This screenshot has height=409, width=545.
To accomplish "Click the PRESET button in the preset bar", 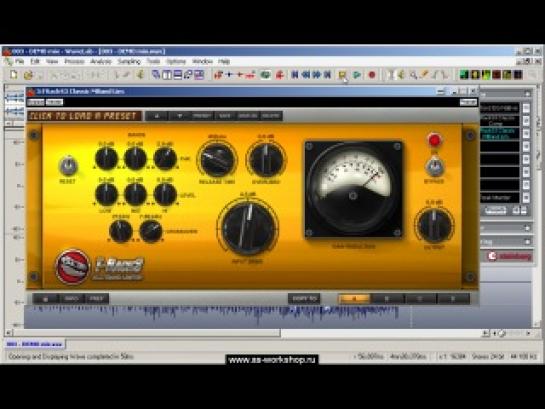I will (202, 116).
